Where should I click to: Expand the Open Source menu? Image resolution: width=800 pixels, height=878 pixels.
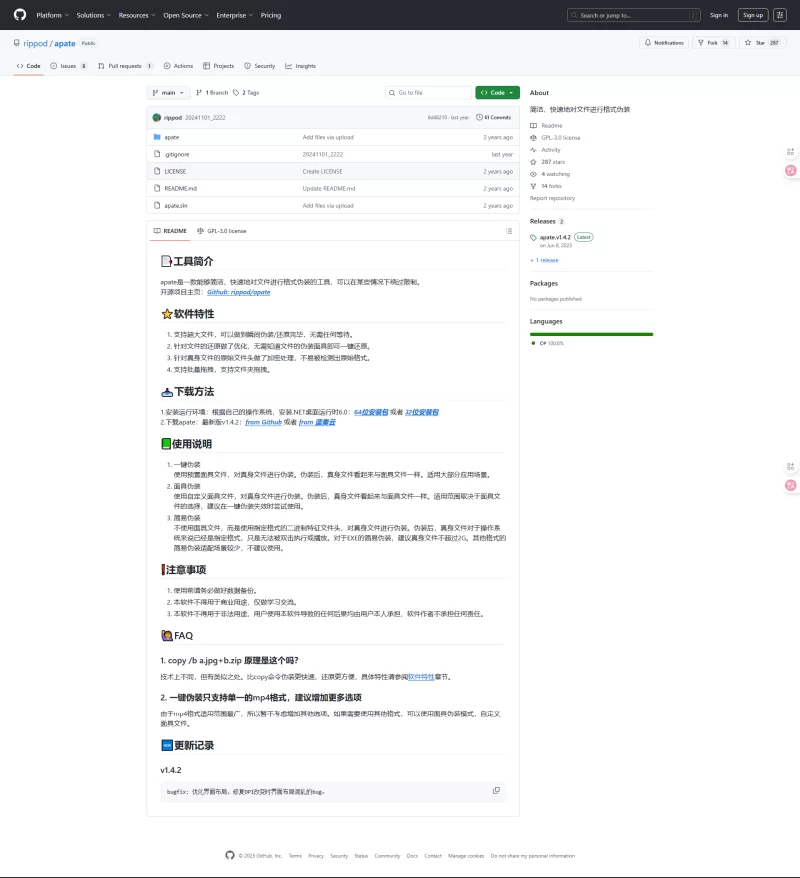point(186,15)
